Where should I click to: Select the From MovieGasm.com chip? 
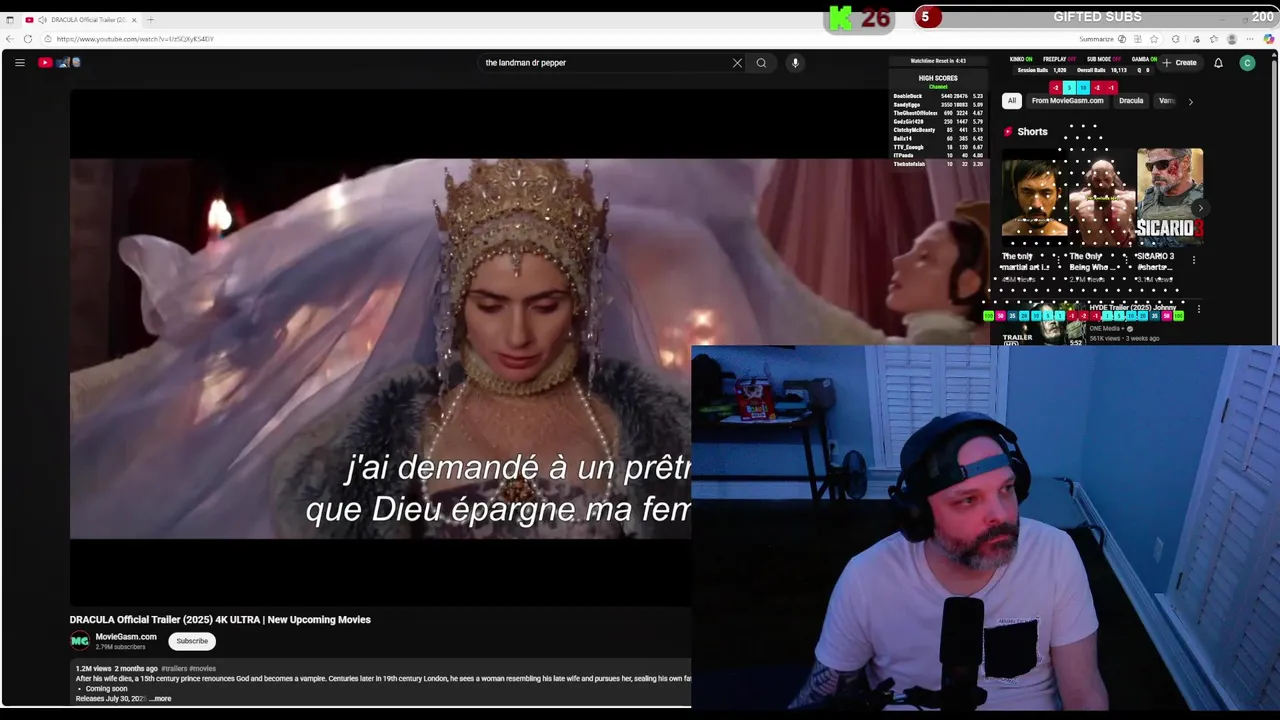1067,101
